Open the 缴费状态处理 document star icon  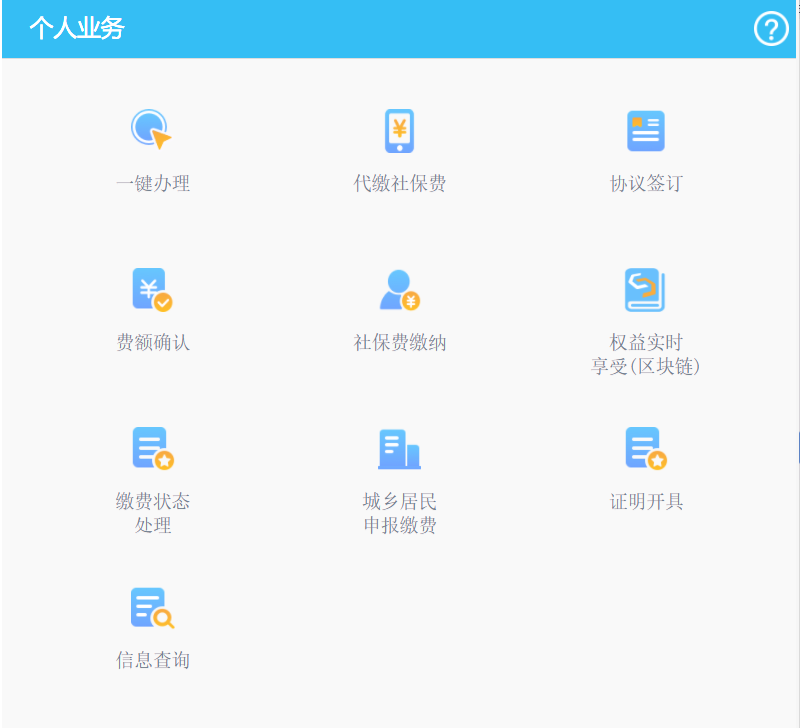(x=153, y=448)
